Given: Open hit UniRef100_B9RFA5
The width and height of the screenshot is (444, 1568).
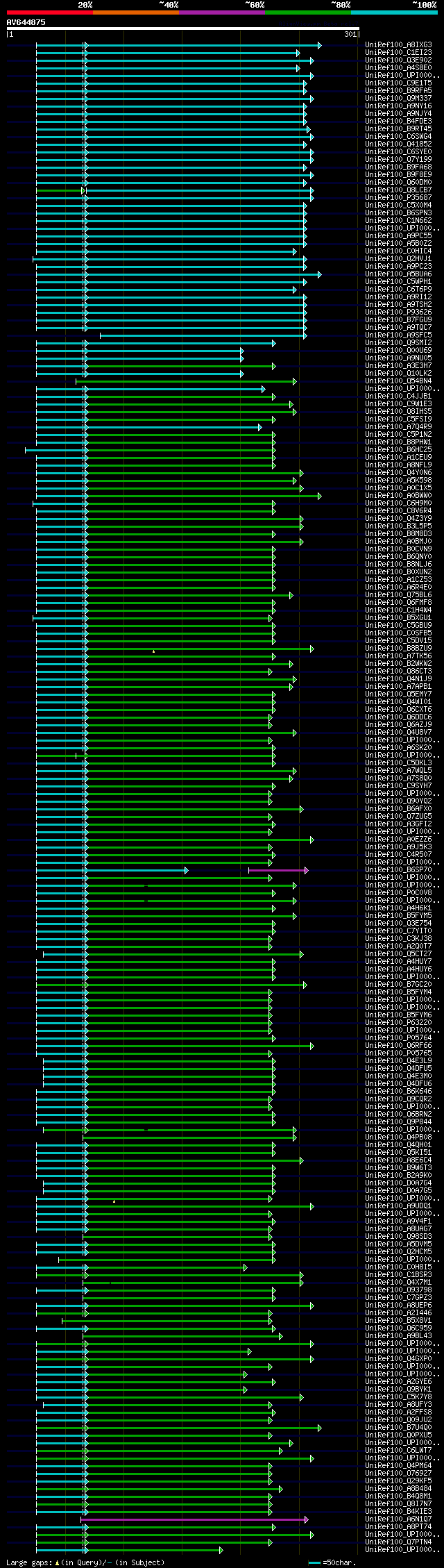Looking at the screenshot, I should coord(398,91).
